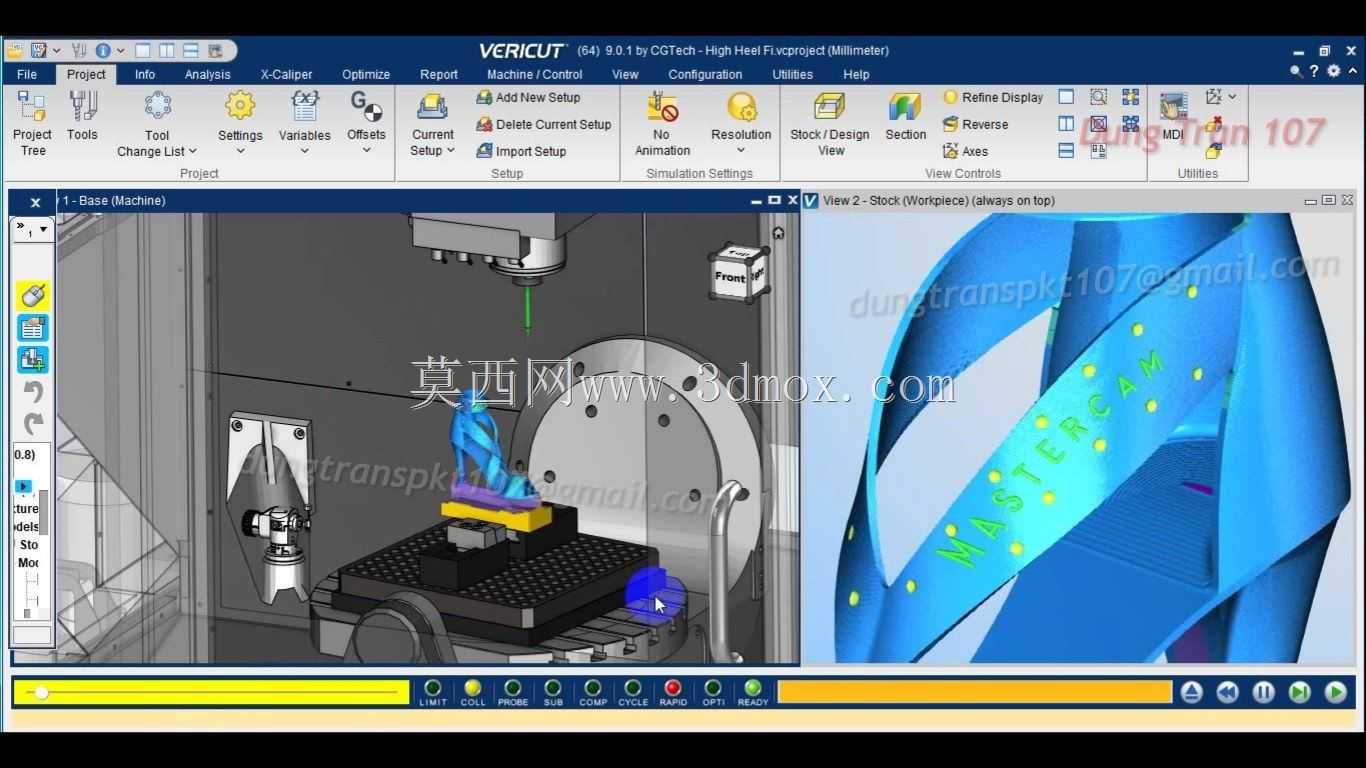The width and height of the screenshot is (1366, 768).
Task: Toggle the PROBE status light
Action: [513, 688]
